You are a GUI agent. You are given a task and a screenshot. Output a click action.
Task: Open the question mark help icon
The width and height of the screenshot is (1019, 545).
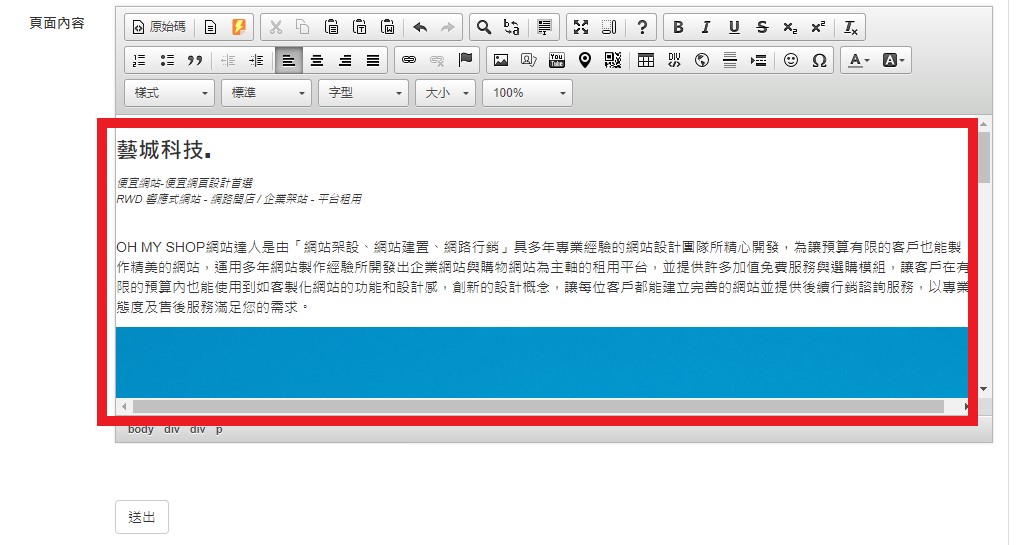[x=642, y=27]
